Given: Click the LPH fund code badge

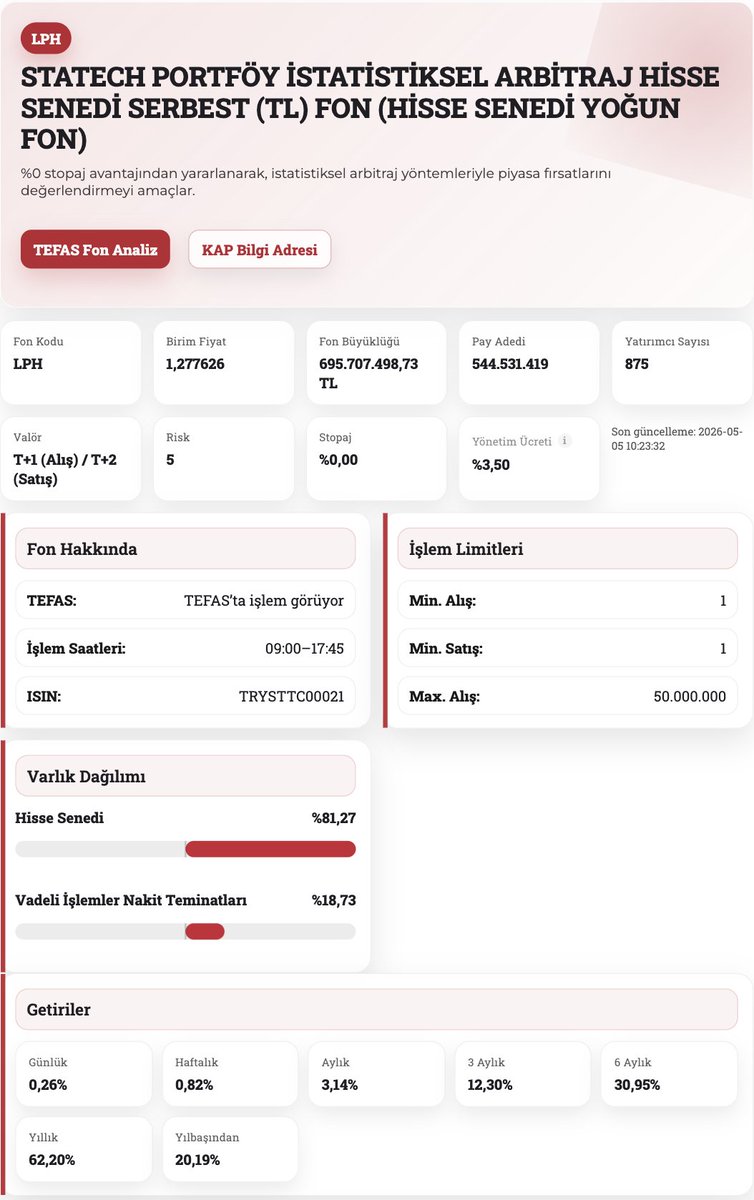Looking at the screenshot, I should coord(46,39).
